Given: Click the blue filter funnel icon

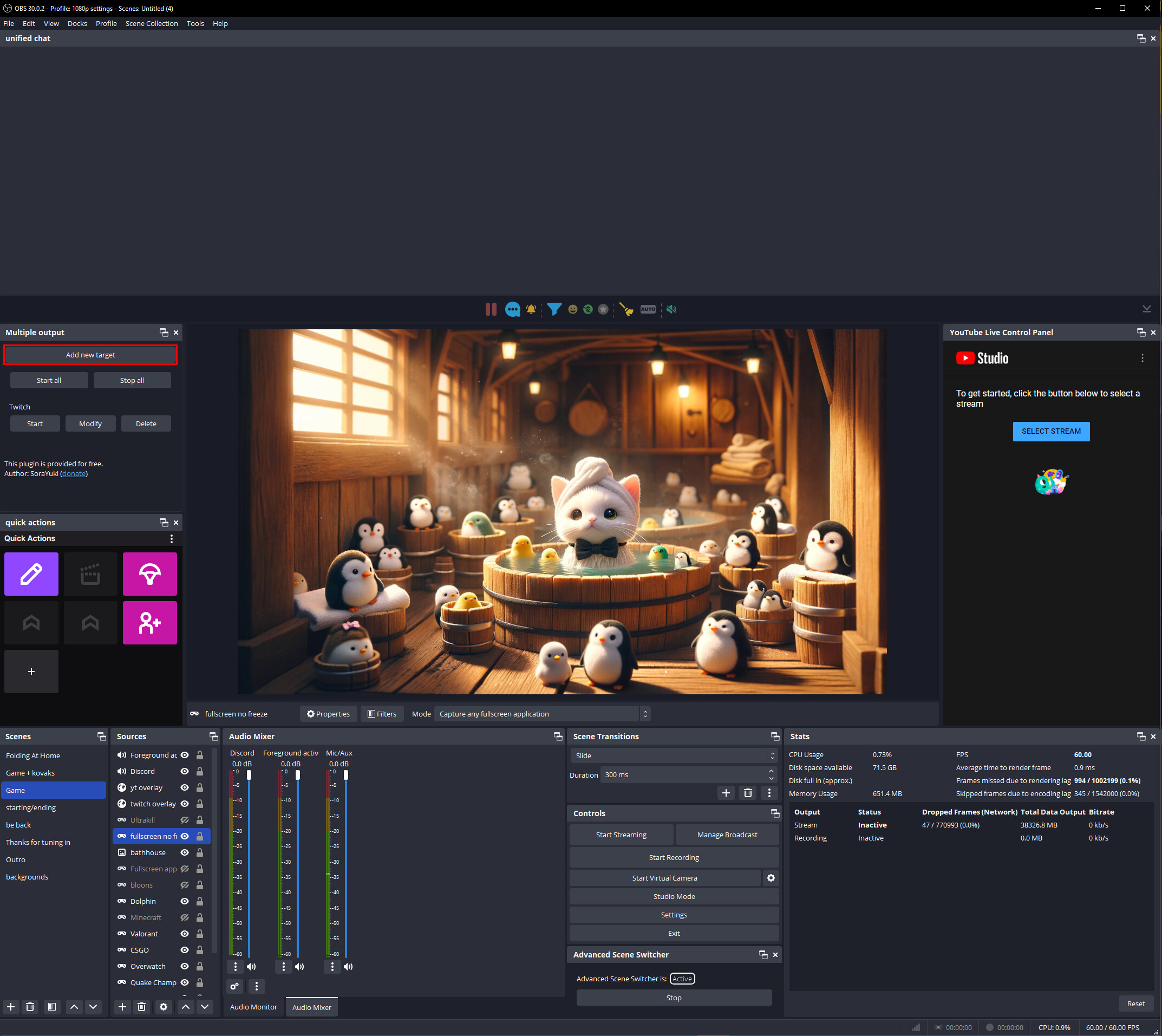Looking at the screenshot, I should point(554,309).
